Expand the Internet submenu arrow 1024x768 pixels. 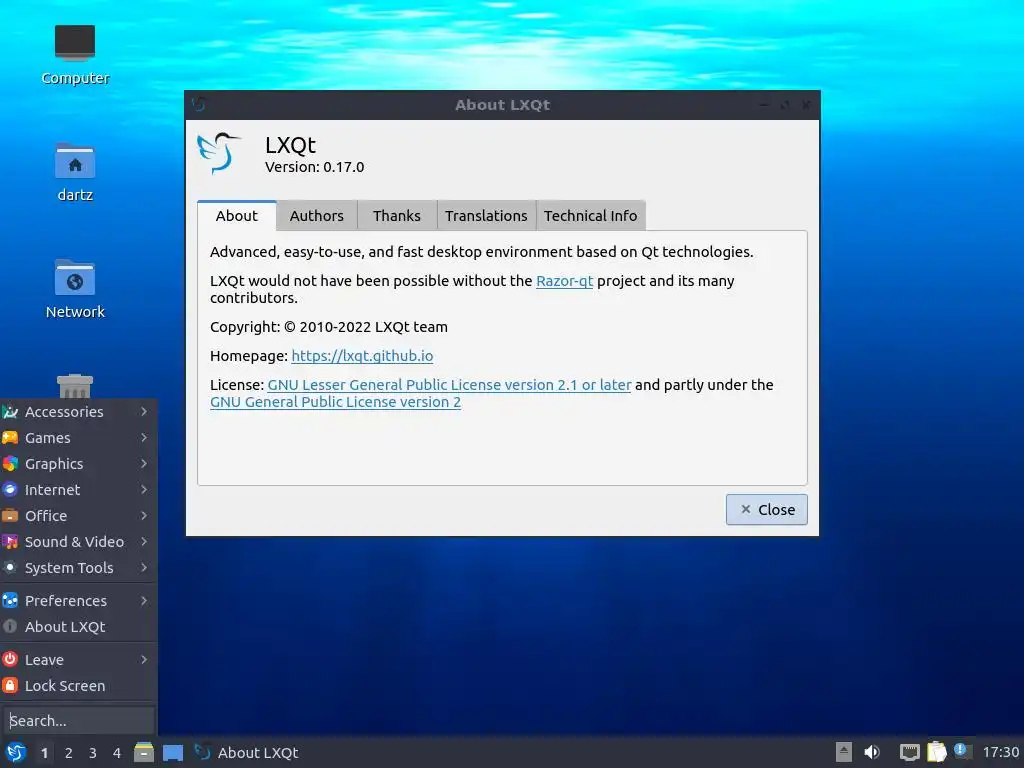click(x=144, y=489)
